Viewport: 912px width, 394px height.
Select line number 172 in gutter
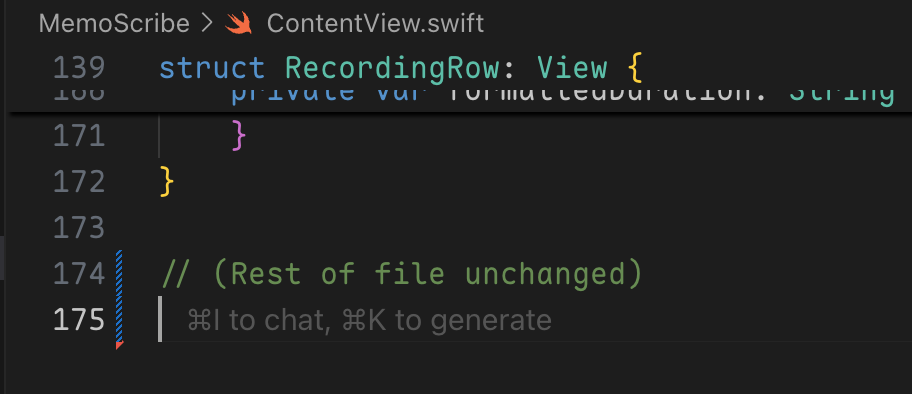[x=79, y=182]
